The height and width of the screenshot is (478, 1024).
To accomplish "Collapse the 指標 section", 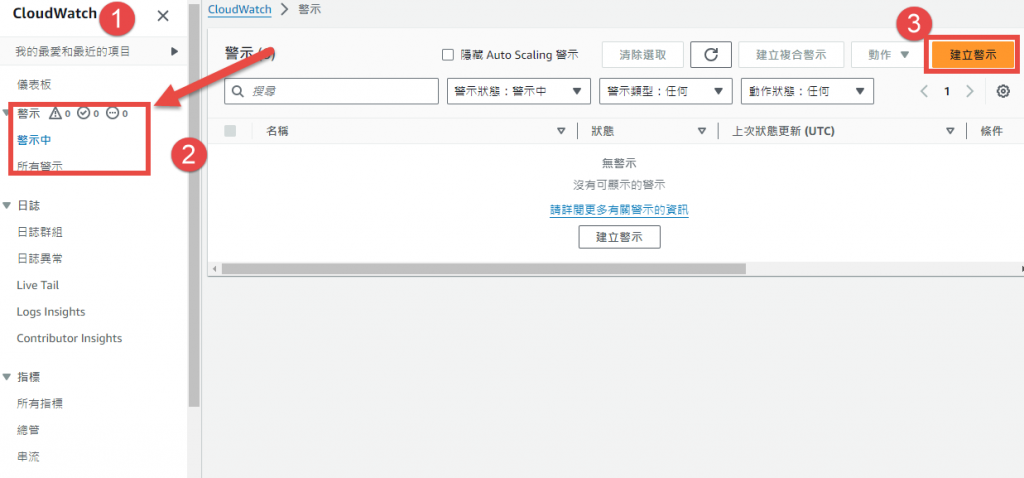I will click(x=7, y=377).
